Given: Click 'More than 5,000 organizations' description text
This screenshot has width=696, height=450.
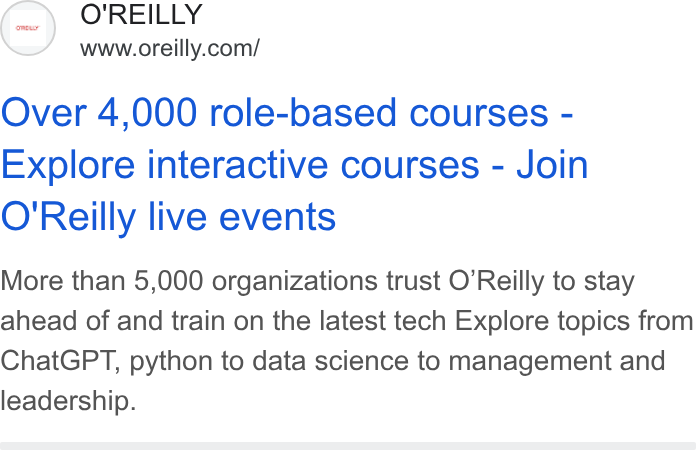Looking at the screenshot, I should [x=189, y=281].
